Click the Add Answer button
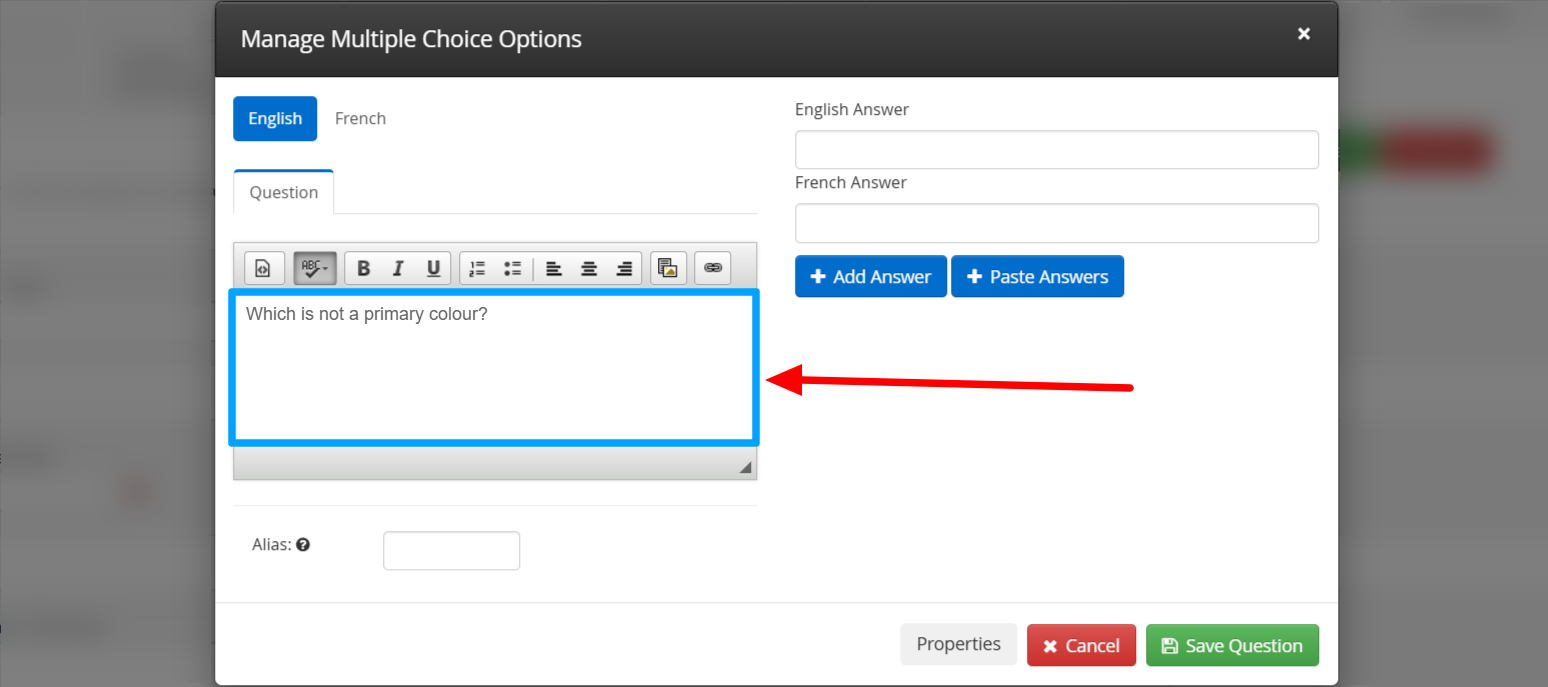This screenshot has width=1548, height=687. [x=870, y=277]
